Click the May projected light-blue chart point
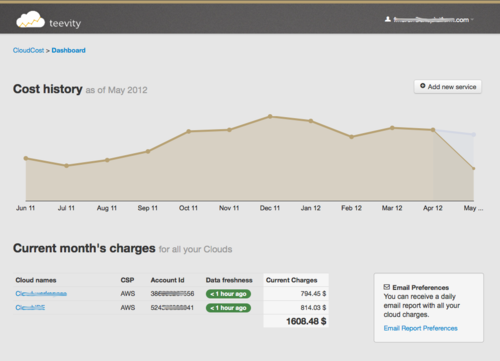 474,135
